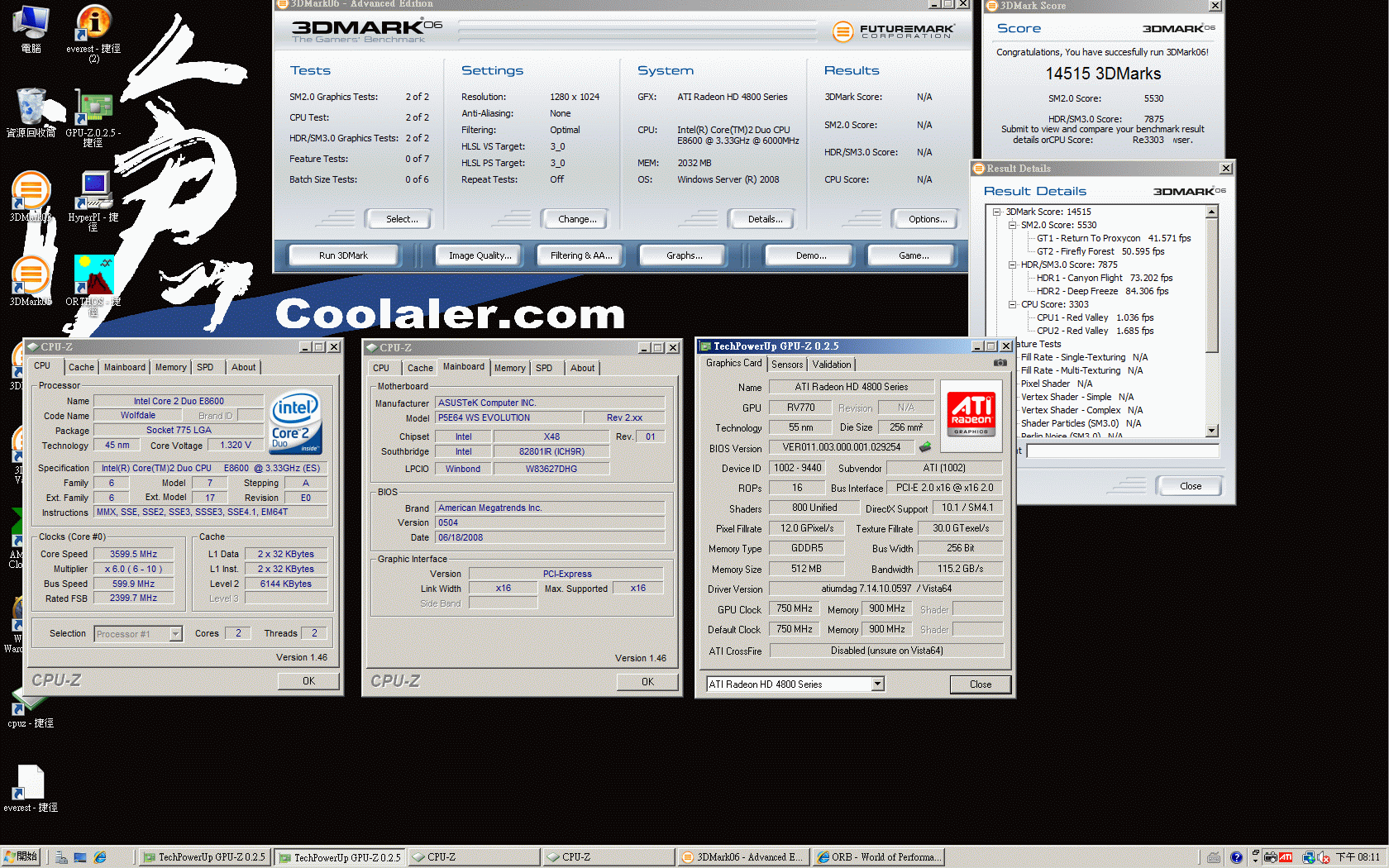1389x868 pixels.
Task: Click OK in the mainboard CPU-Z window
Action: pos(647,682)
